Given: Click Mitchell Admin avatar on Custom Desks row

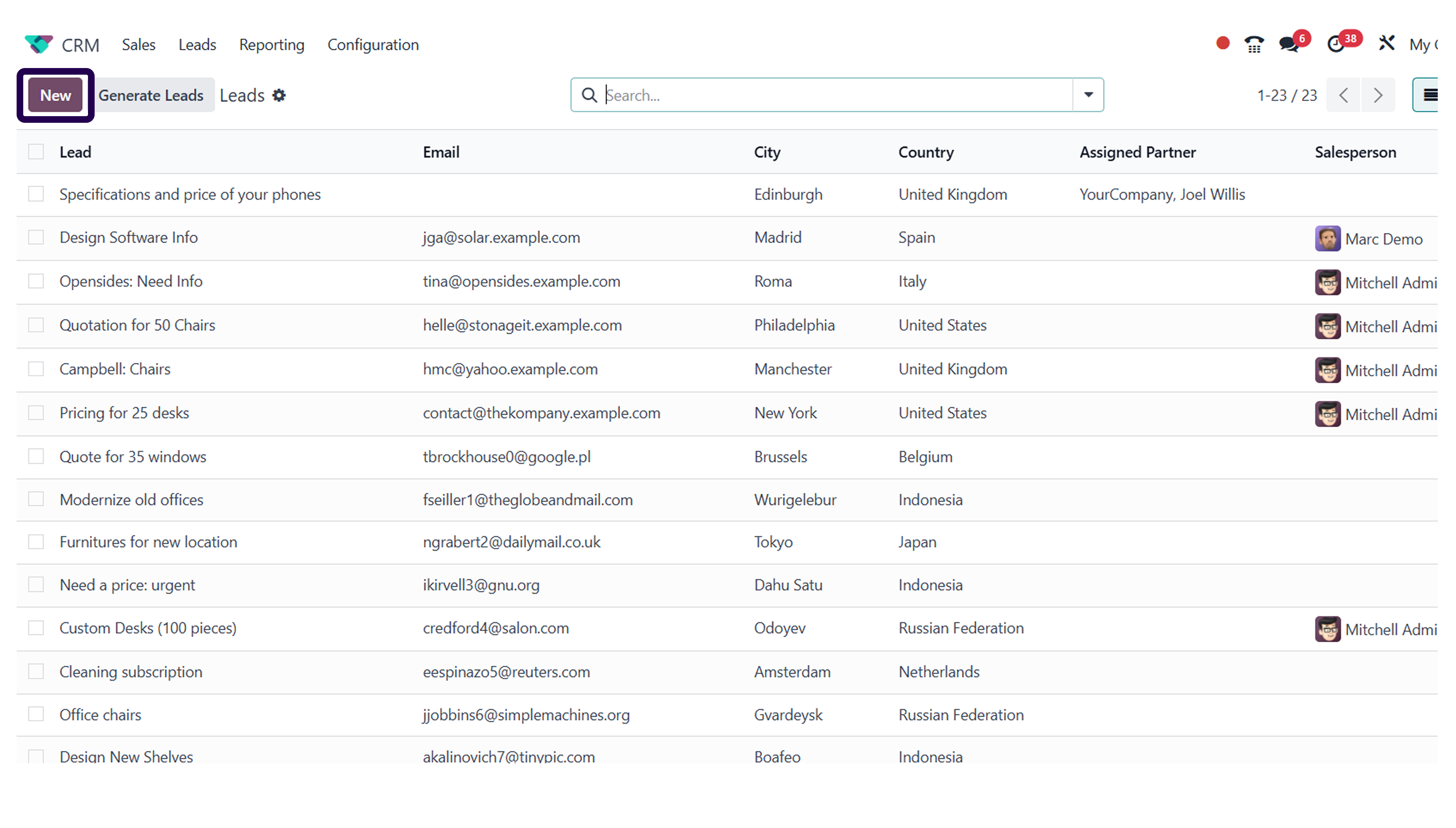Looking at the screenshot, I should pyautogui.click(x=1327, y=629).
